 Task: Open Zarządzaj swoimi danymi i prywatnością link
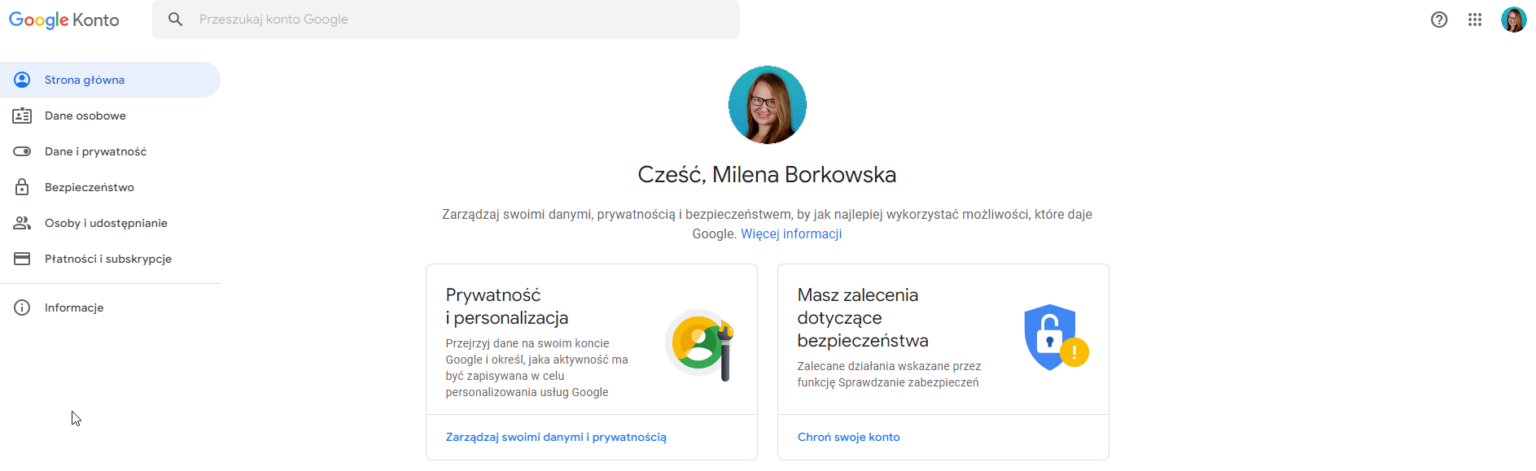556,437
